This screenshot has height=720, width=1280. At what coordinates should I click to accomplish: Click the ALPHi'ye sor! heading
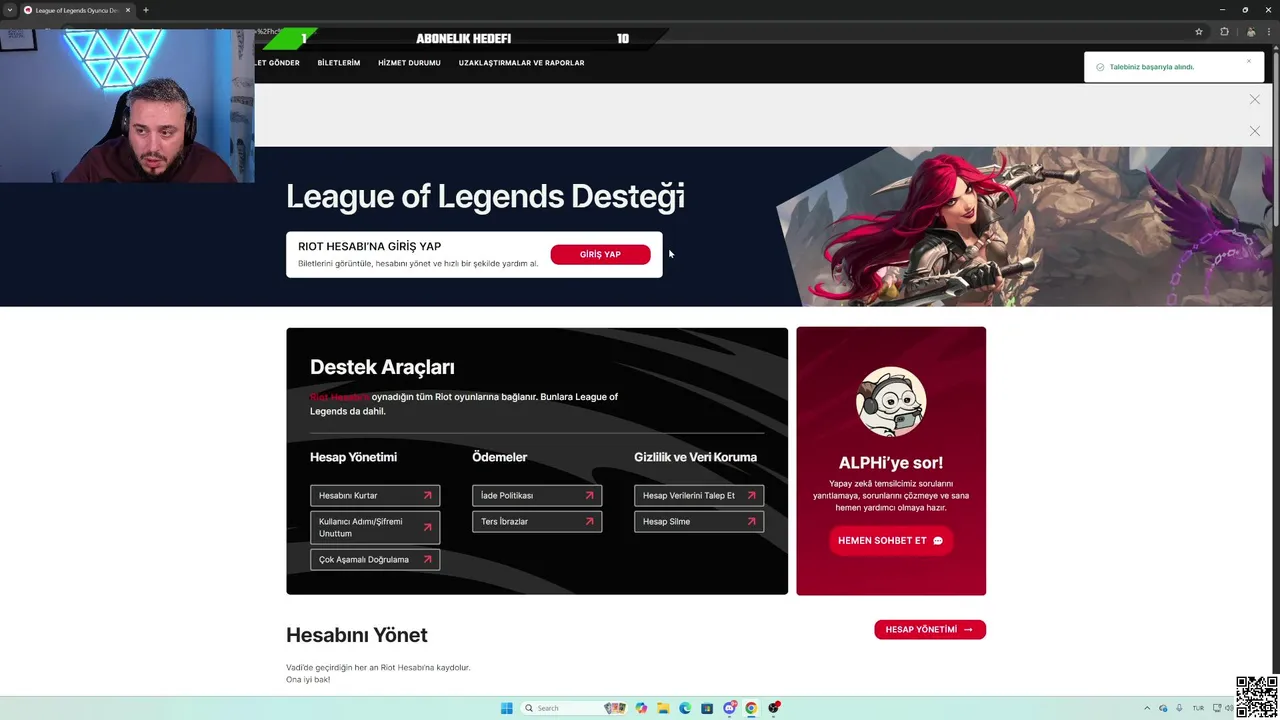click(x=891, y=463)
